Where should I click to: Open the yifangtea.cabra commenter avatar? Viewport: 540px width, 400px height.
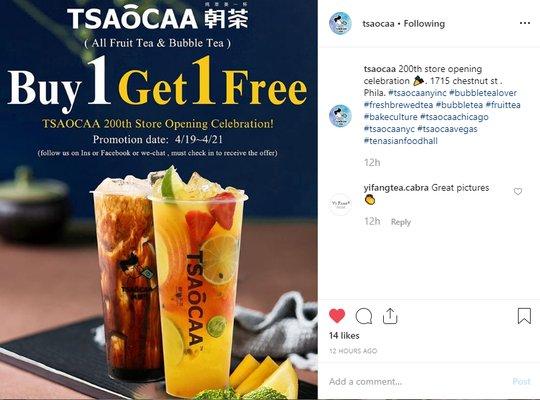[x=340, y=204]
